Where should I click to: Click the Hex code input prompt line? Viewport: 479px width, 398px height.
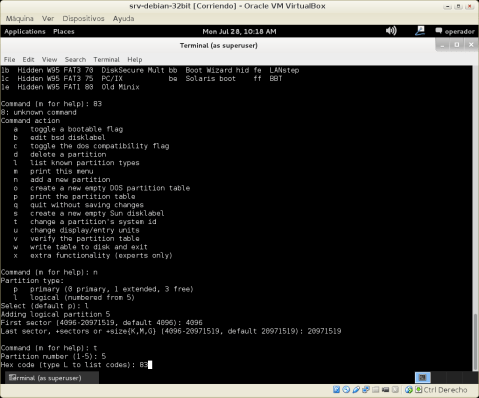tap(76, 365)
